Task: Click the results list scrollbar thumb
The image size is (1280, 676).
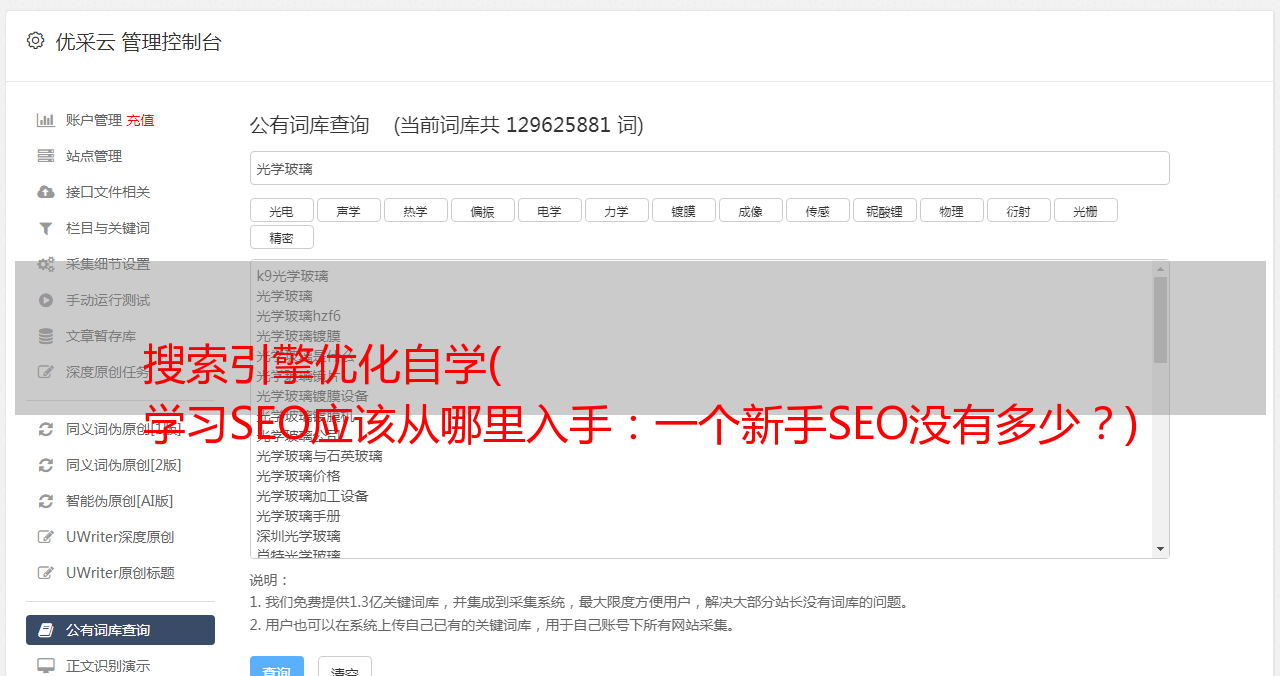Action: (x=1160, y=320)
